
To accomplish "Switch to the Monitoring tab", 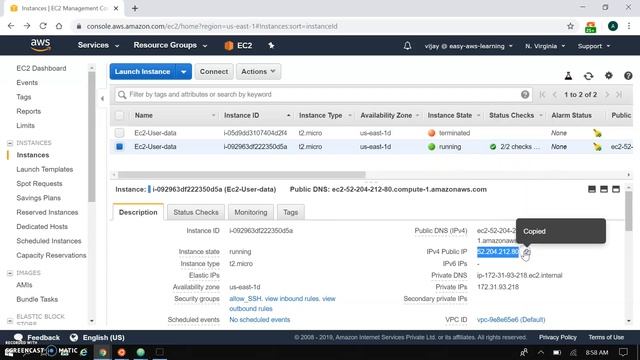I will point(251,212).
